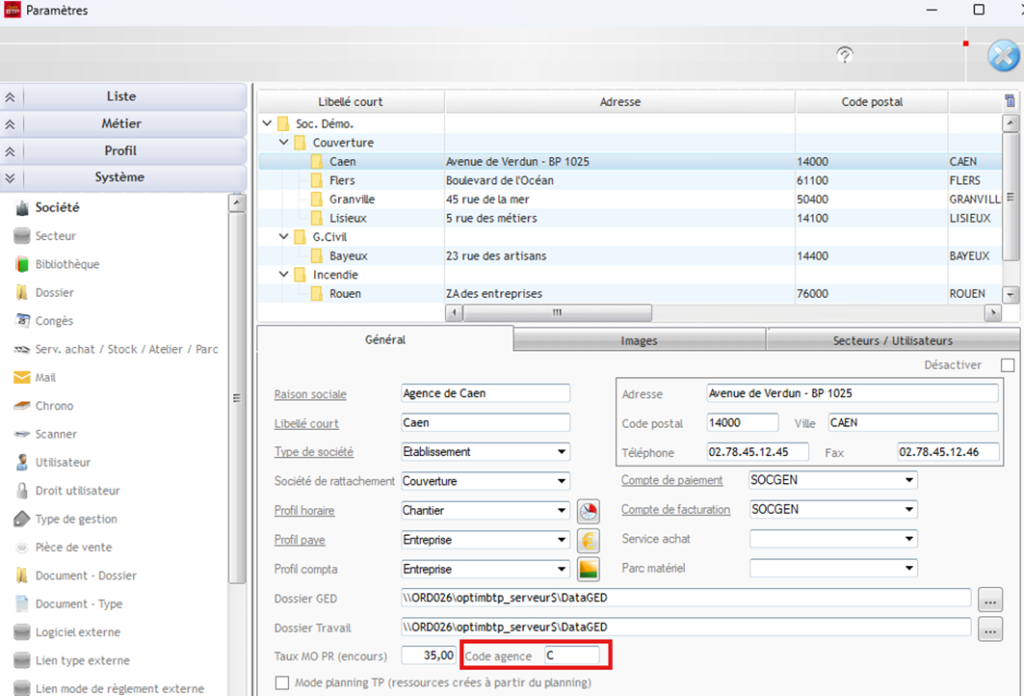This screenshot has height=696, width=1024.
Task: Click the Raison sociale label link
Action: (x=310, y=394)
